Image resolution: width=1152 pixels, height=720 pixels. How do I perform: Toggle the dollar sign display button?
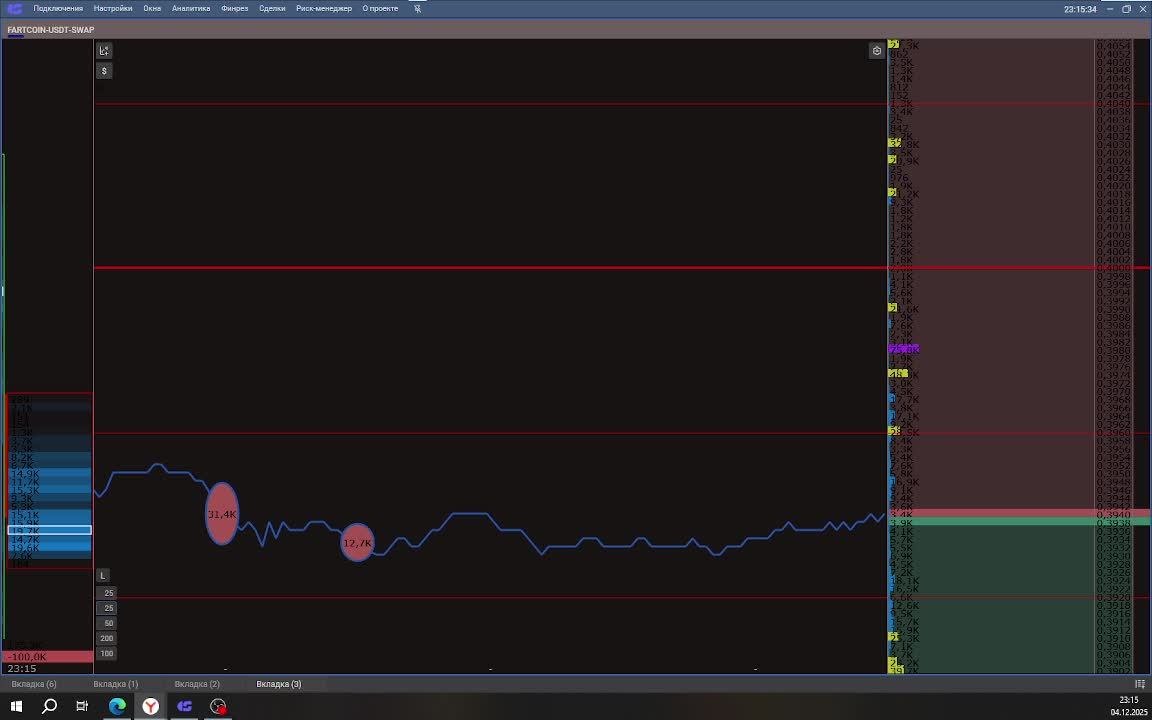104,71
